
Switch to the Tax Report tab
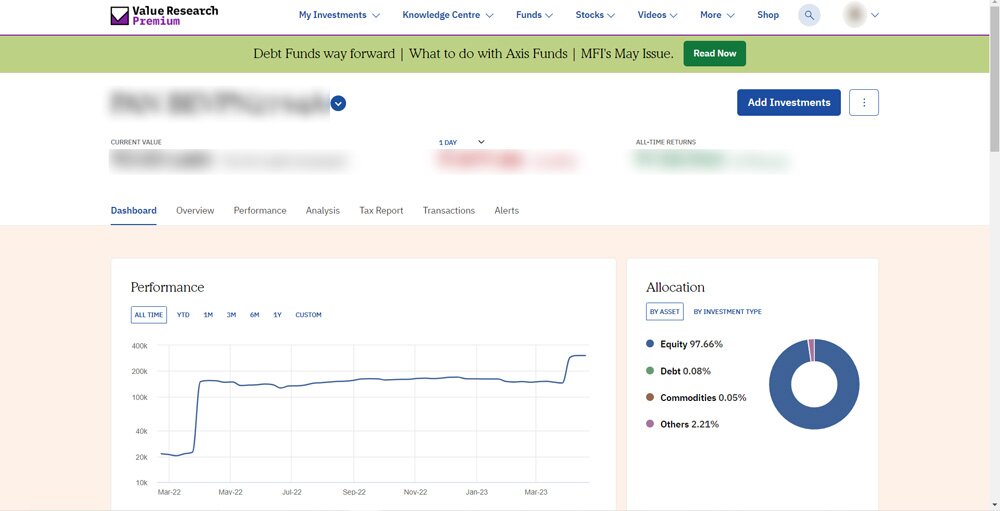coord(381,211)
